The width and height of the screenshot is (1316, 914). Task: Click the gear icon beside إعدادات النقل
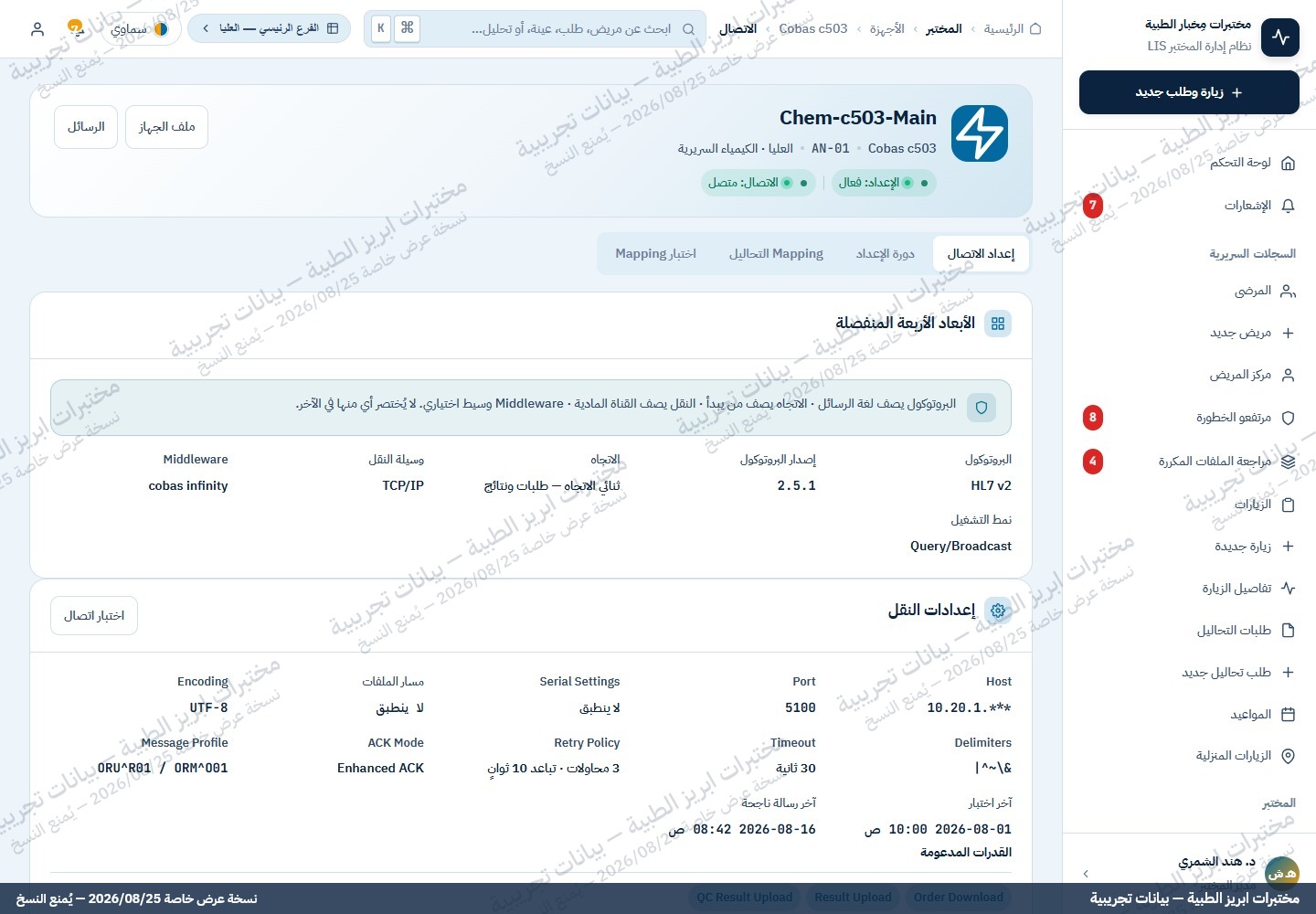click(x=998, y=611)
